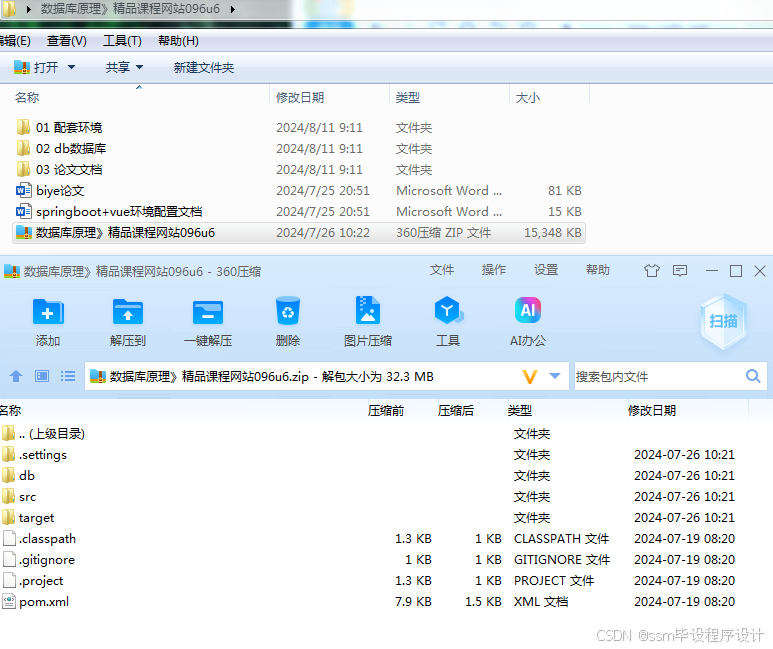Expand the 共享 dropdown arrow in Explorer
This screenshot has width=773, height=649.
tap(139, 67)
